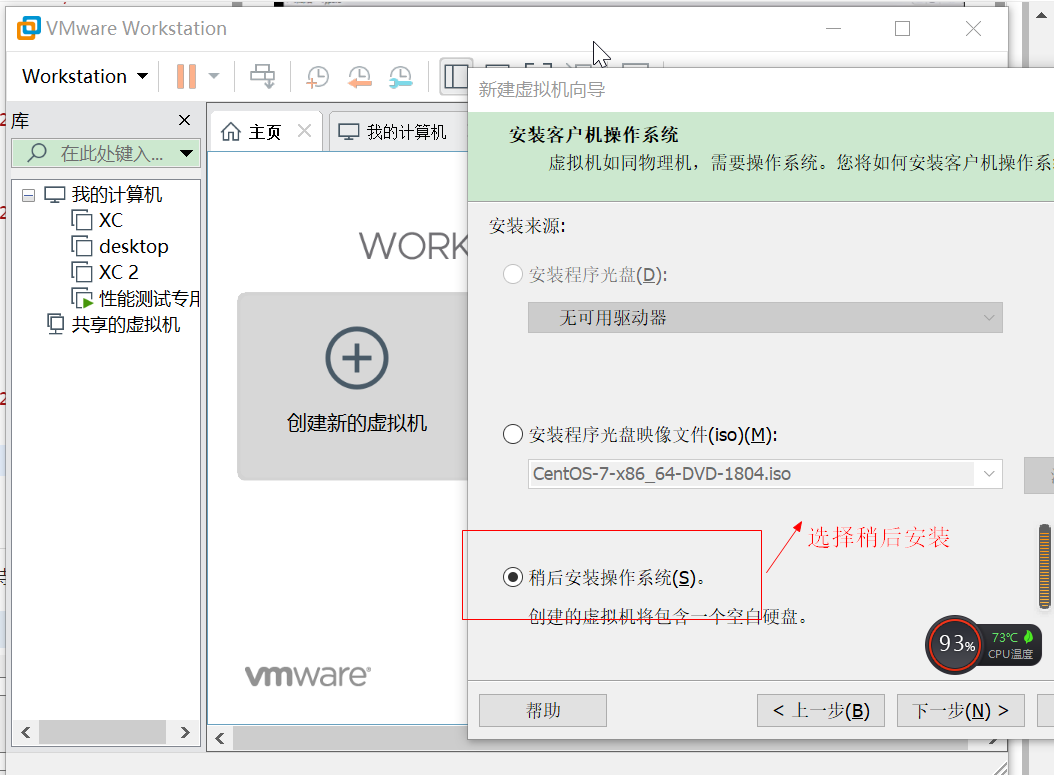The width and height of the screenshot is (1054, 775).
Task: Minimize the VMware Workstation window
Action: click(834, 28)
